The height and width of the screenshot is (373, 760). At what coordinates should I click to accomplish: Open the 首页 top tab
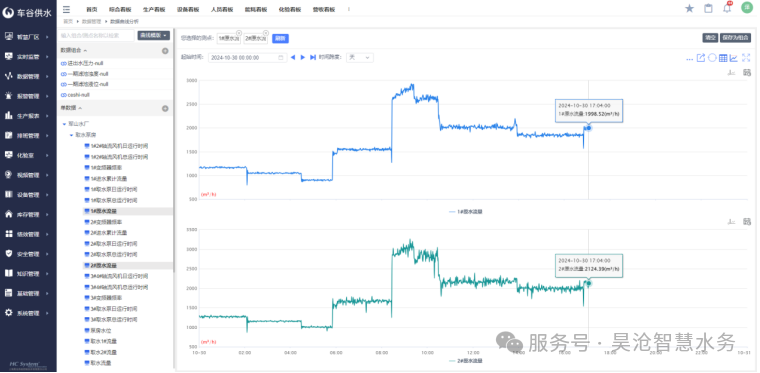[x=92, y=9]
